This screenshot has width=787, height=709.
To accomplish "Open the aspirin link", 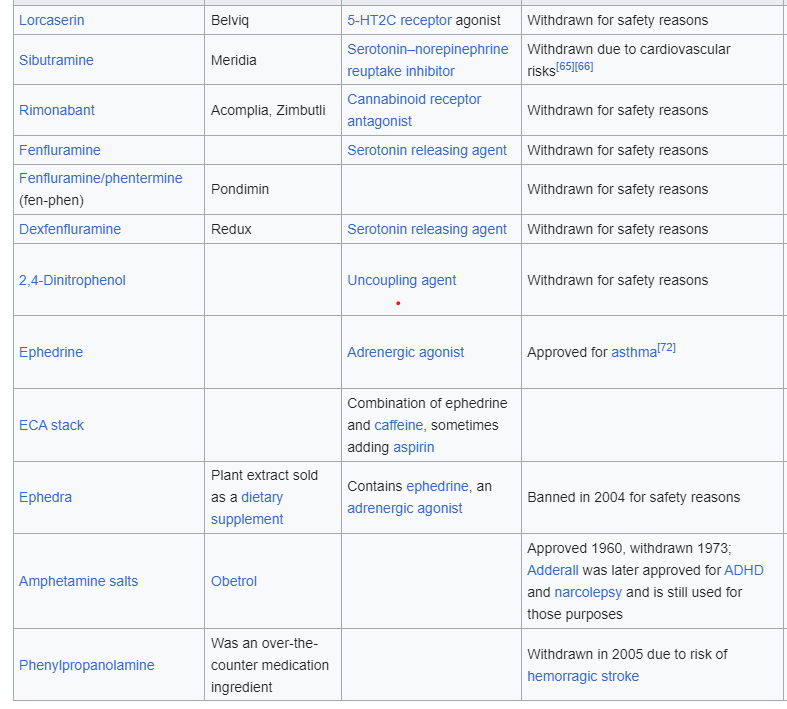I will (x=414, y=447).
